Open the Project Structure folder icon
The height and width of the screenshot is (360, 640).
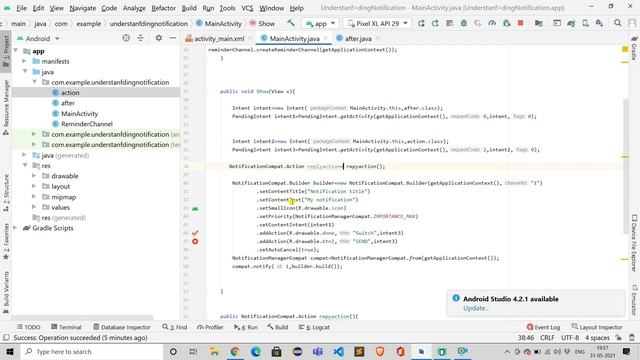(539, 23)
